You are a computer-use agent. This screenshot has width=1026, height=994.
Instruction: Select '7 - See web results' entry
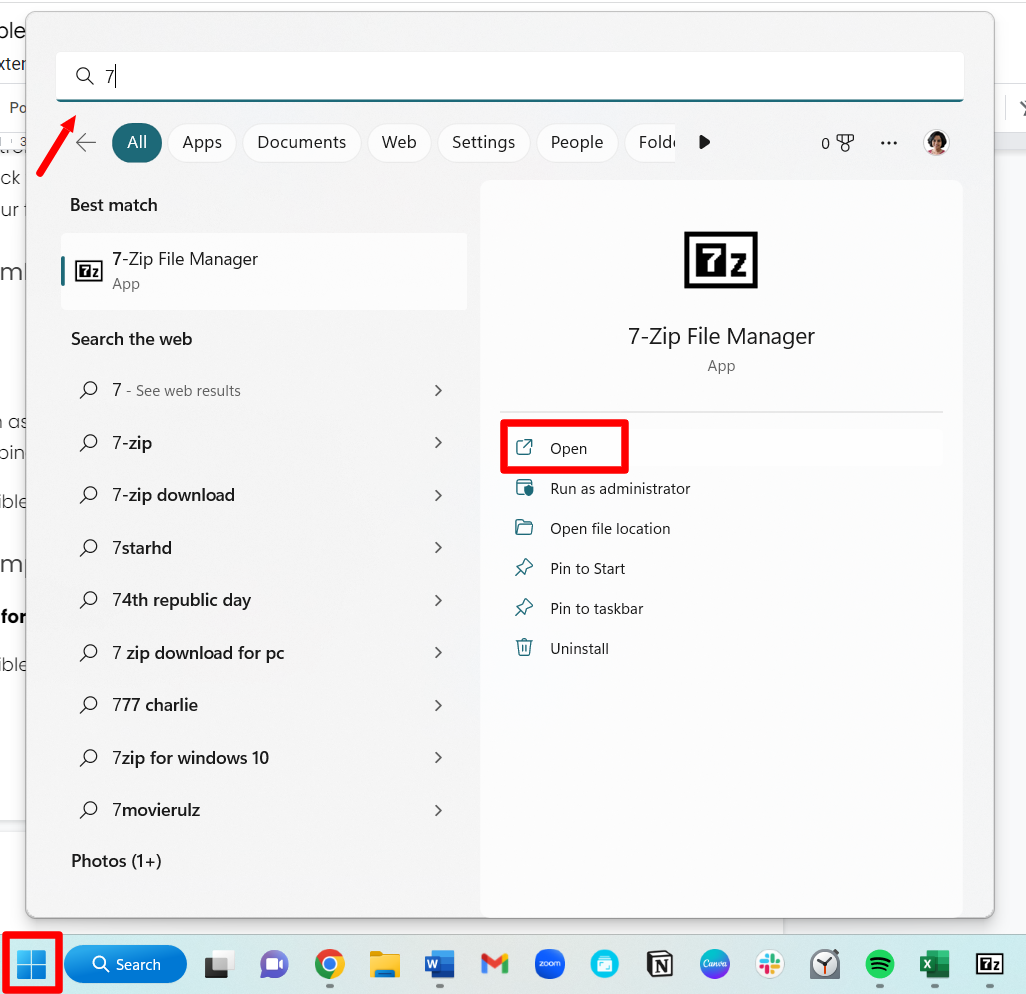click(x=264, y=391)
